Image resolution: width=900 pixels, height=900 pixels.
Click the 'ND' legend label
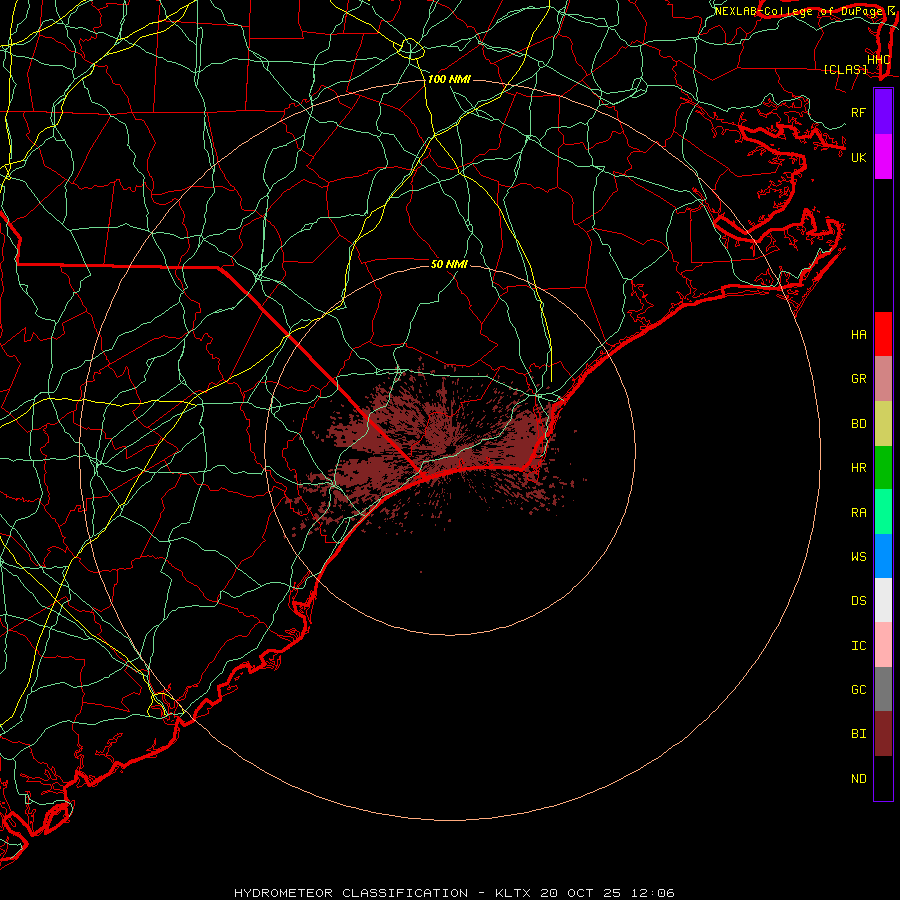click(858, 779)
